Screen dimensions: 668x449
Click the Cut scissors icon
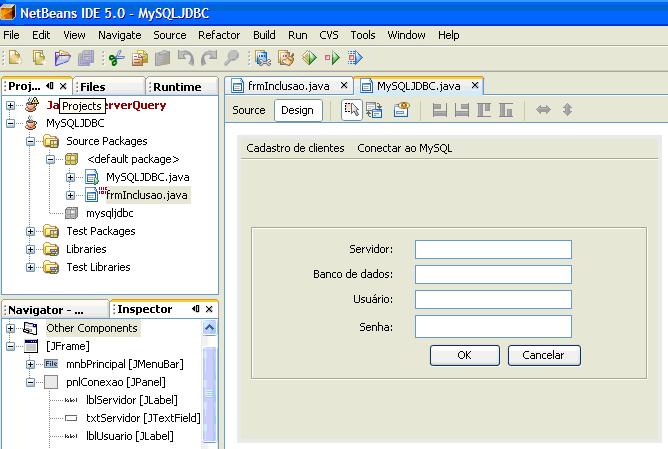(x=116, y=58)
